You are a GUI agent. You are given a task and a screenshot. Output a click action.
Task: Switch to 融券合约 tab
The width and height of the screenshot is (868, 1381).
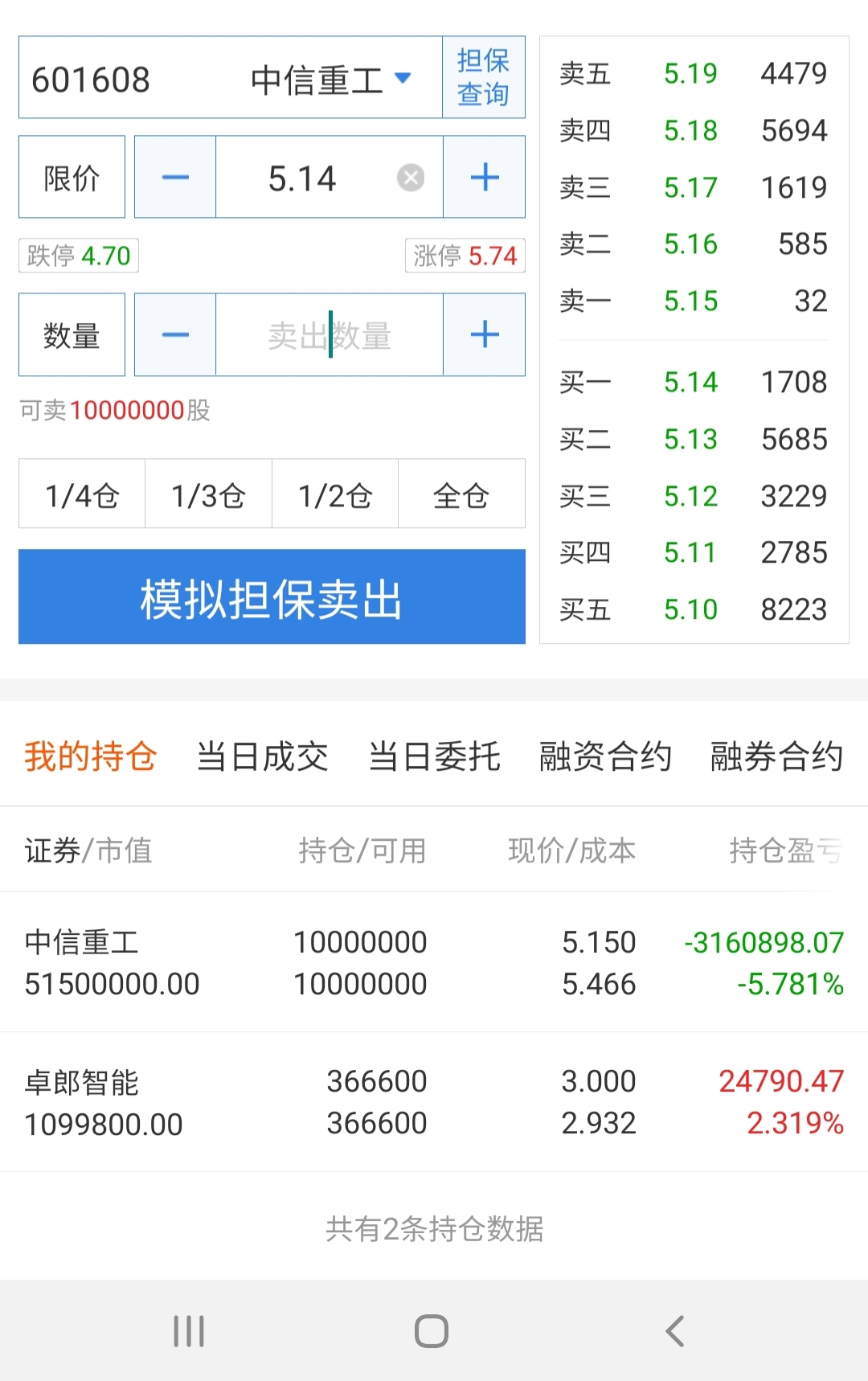pos(776,756)
